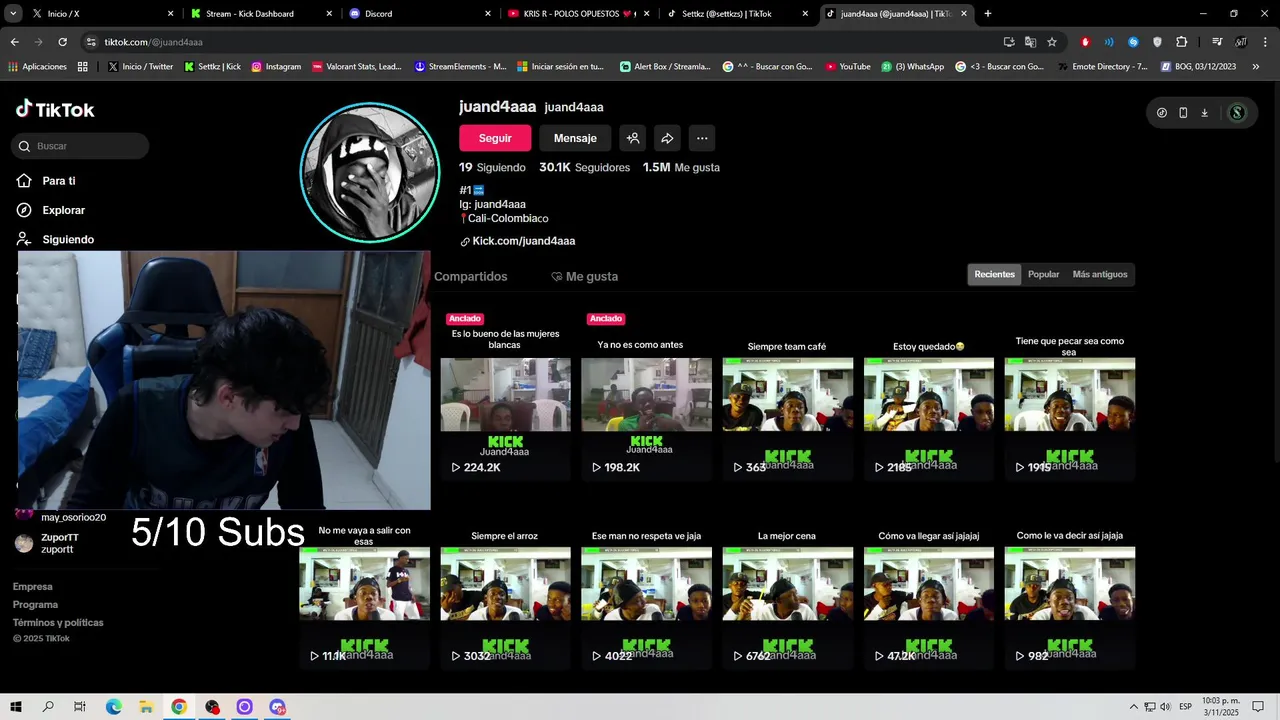Image resolution: width=1280 pixels, height=720 pixels.
Task: Switch to the Compartidos tab
Action: pos(471,276)
